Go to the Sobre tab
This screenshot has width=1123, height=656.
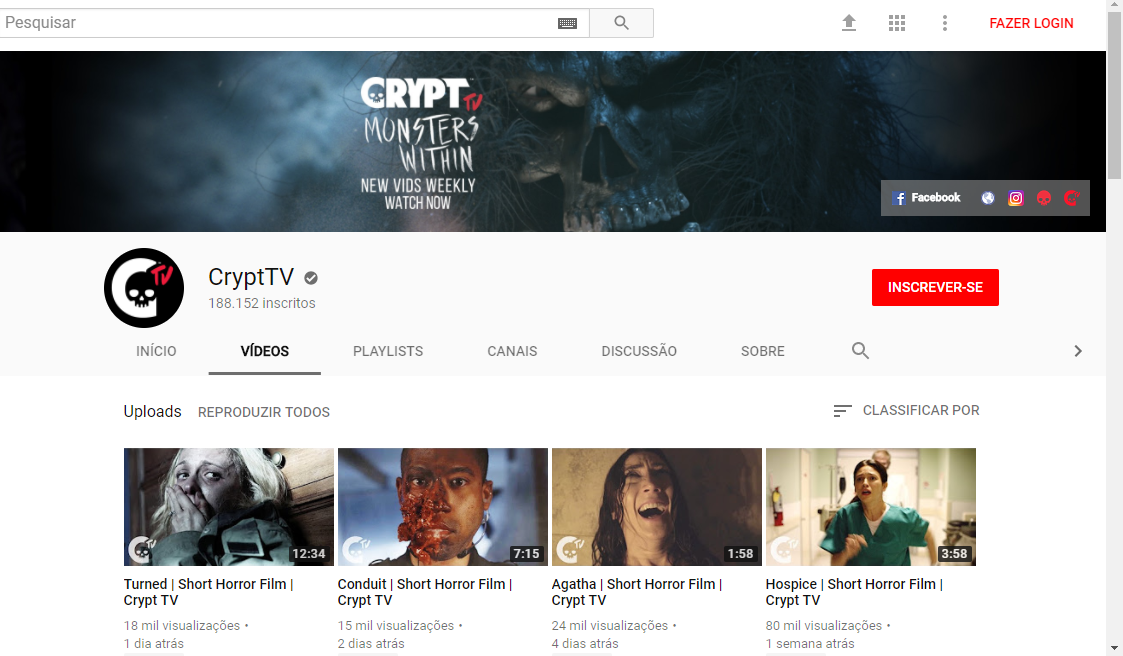point(763,351)
